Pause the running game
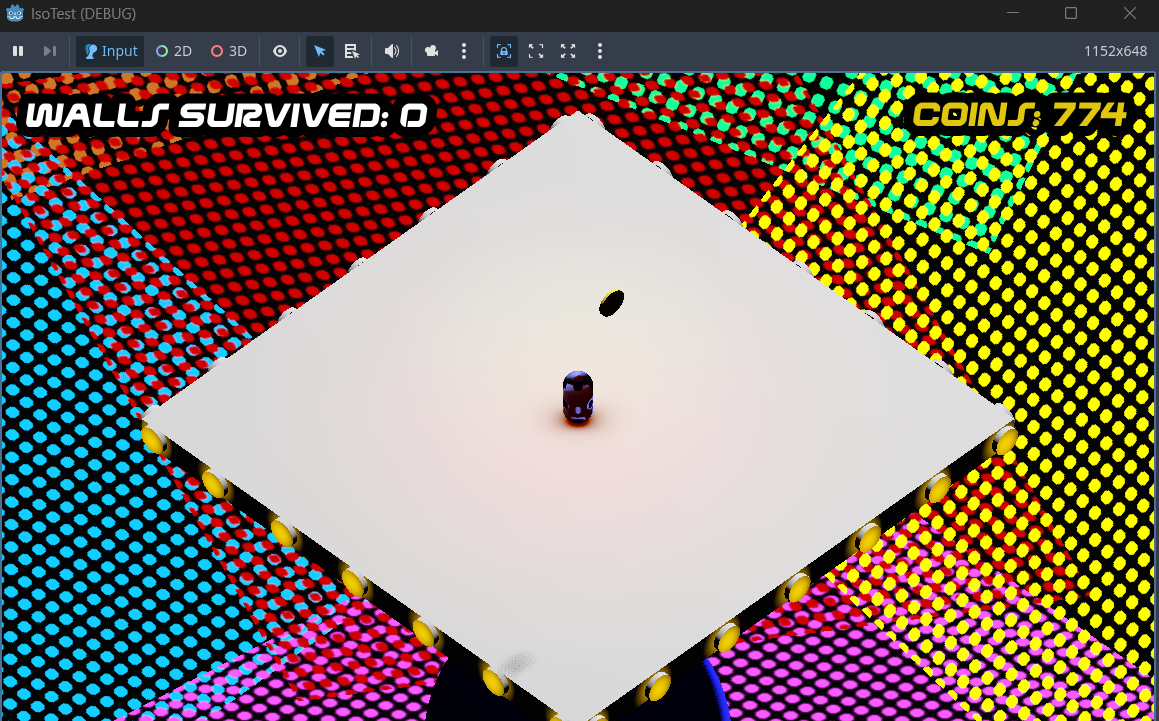Viewport: 1159px width, 721px height. tap(18, 51)
